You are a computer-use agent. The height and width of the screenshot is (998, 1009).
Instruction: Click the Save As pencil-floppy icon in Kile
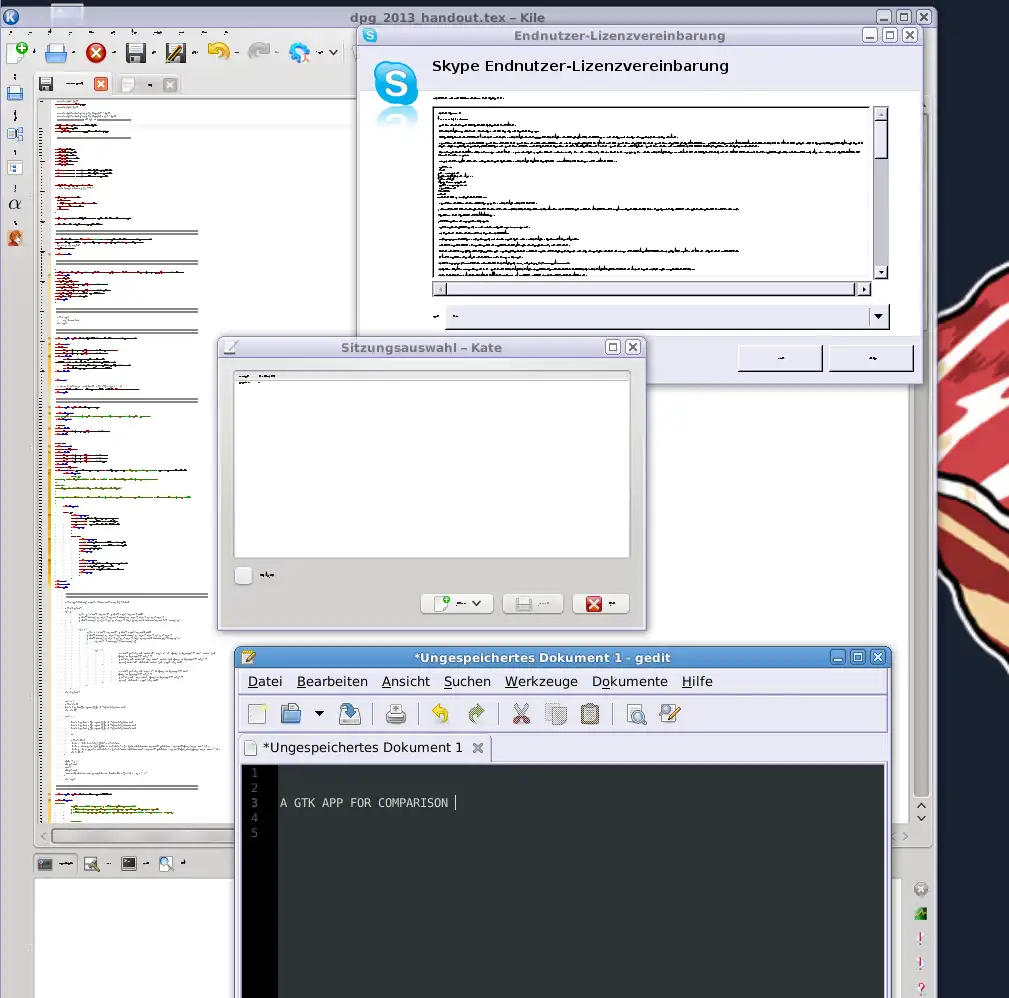point(175,53)
